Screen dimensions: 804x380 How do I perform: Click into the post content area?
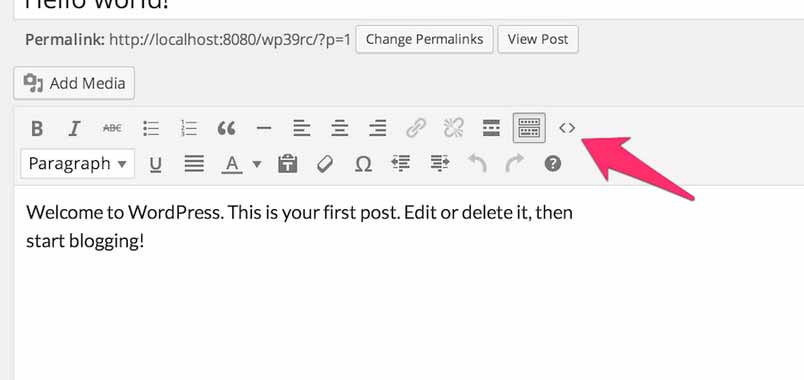[409, 283]
